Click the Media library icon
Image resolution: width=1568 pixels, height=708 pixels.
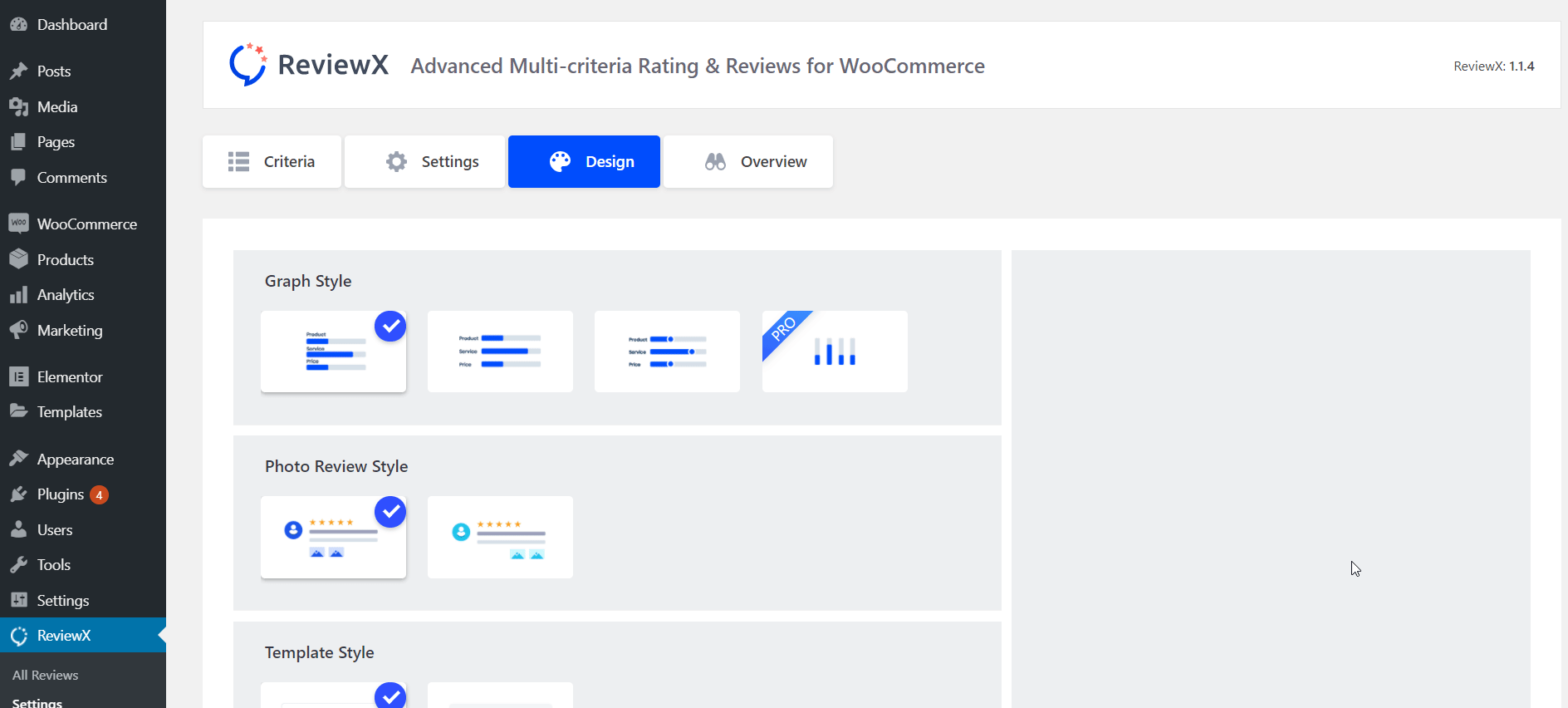coord(18,107)
